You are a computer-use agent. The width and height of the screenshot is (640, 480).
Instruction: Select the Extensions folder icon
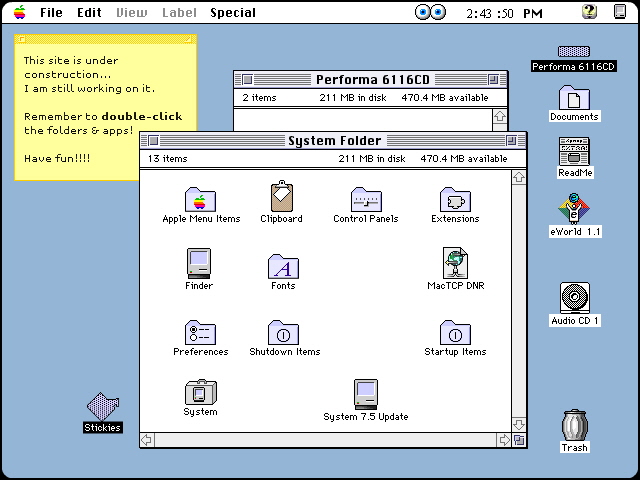pyautogui.click(x=455, y=200)
